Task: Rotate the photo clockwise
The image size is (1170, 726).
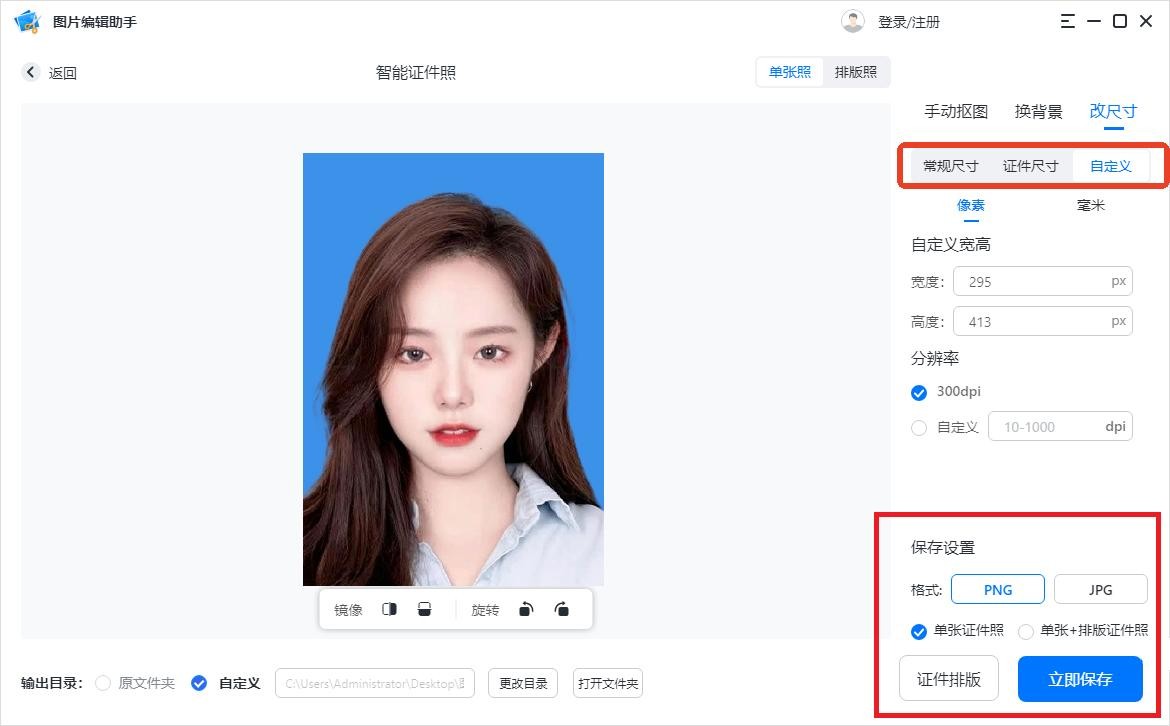Action: (x=562, y=609)
